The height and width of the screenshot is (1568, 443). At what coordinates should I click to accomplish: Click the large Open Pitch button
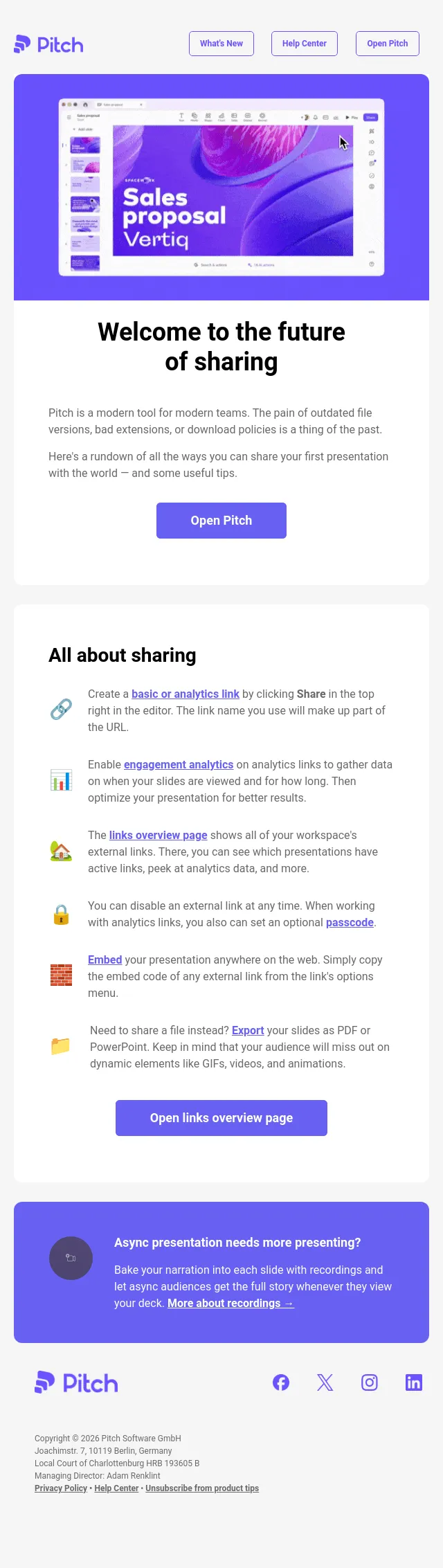point(221,521)
